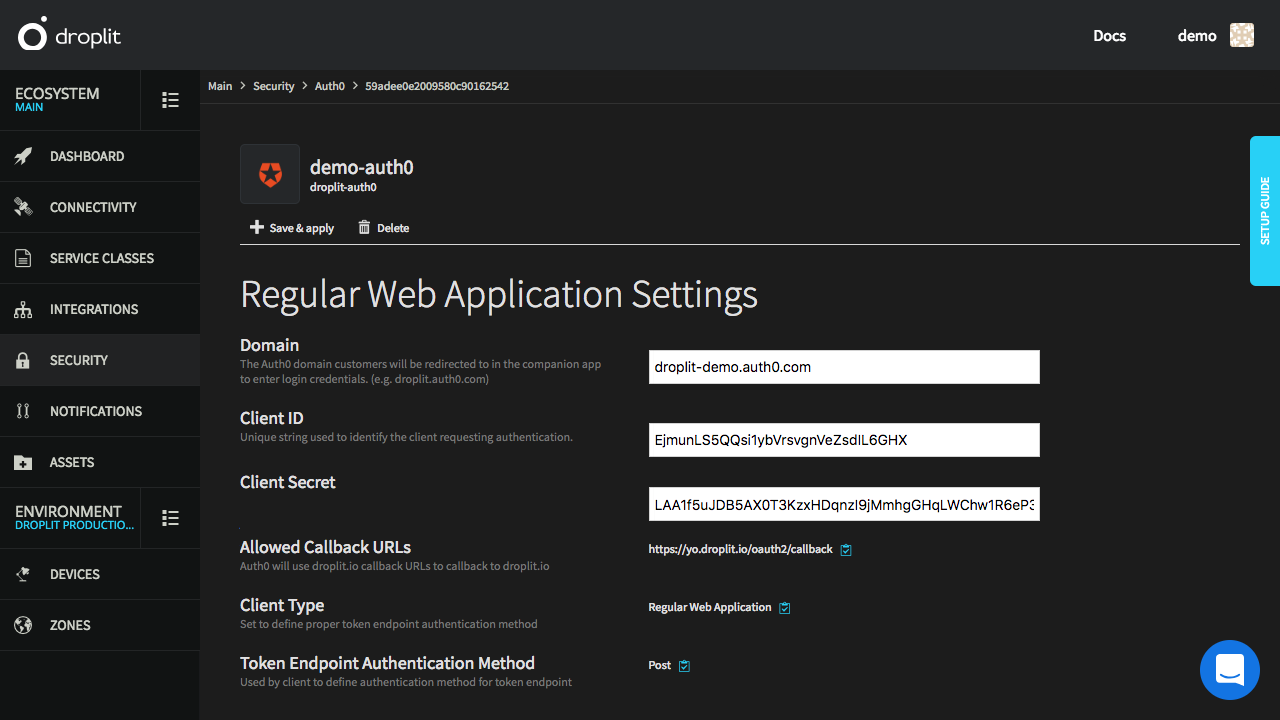Click the Dashboard rocket icon
The width and height of the screenshot is (1280, 720).
23,156
